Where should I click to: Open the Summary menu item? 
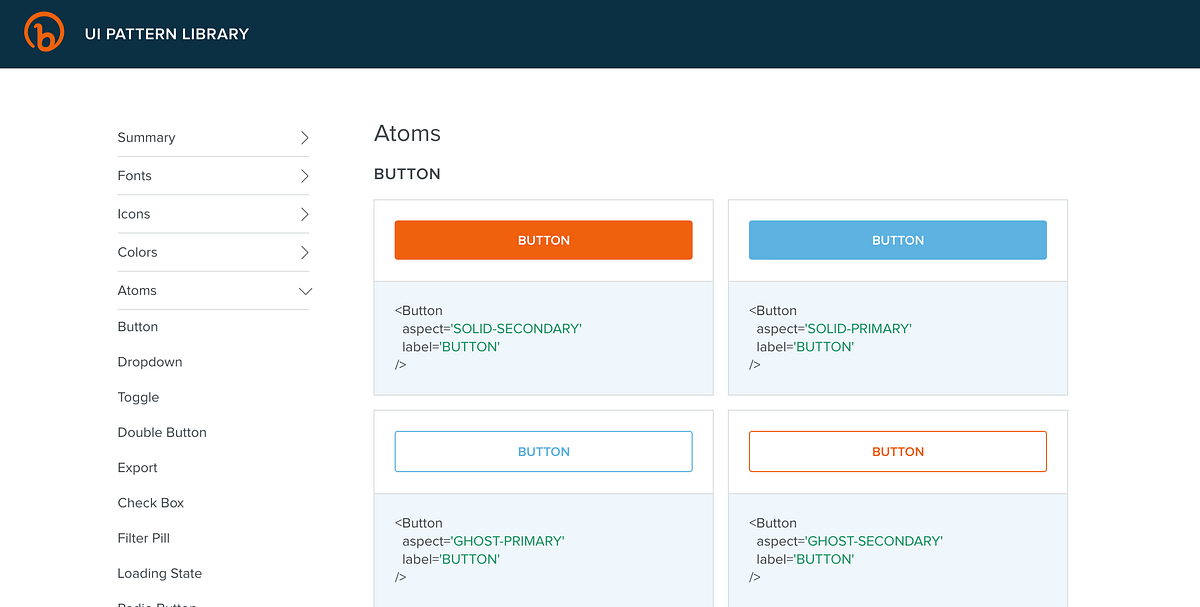[x=146, y=138]
